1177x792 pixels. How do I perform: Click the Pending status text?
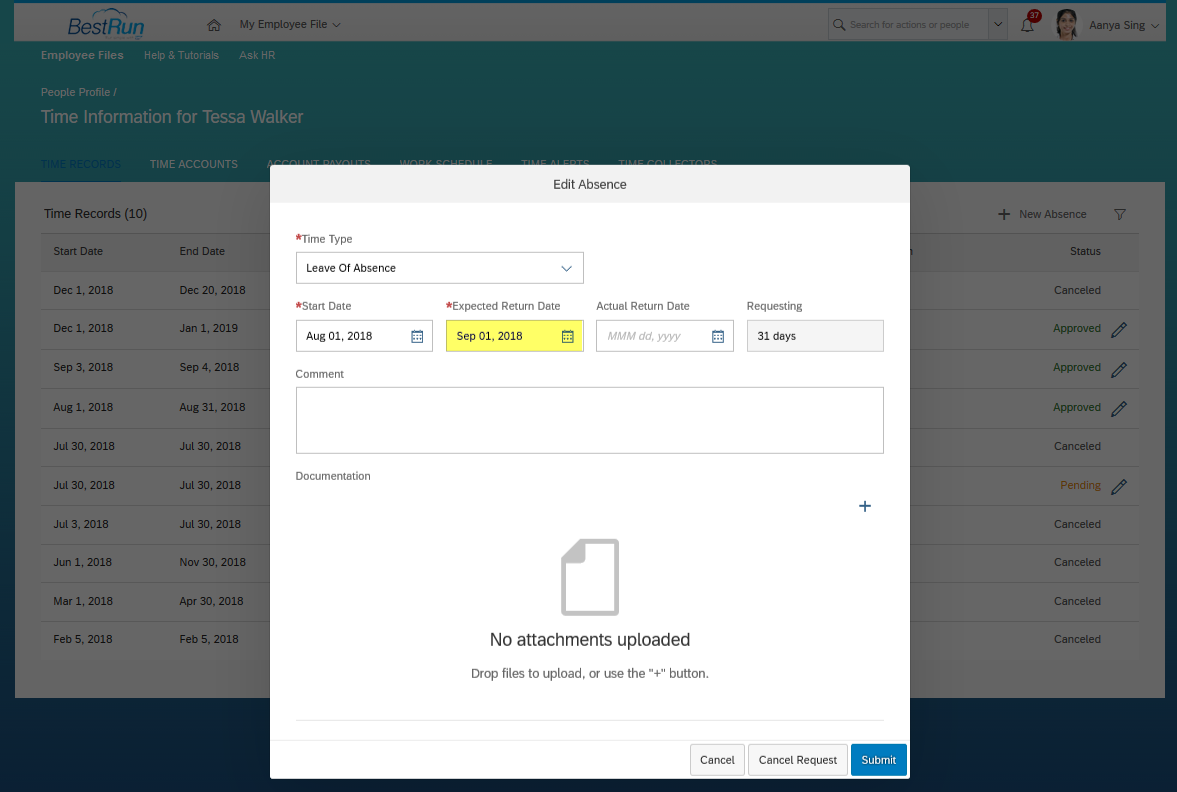click(1080, 485)
